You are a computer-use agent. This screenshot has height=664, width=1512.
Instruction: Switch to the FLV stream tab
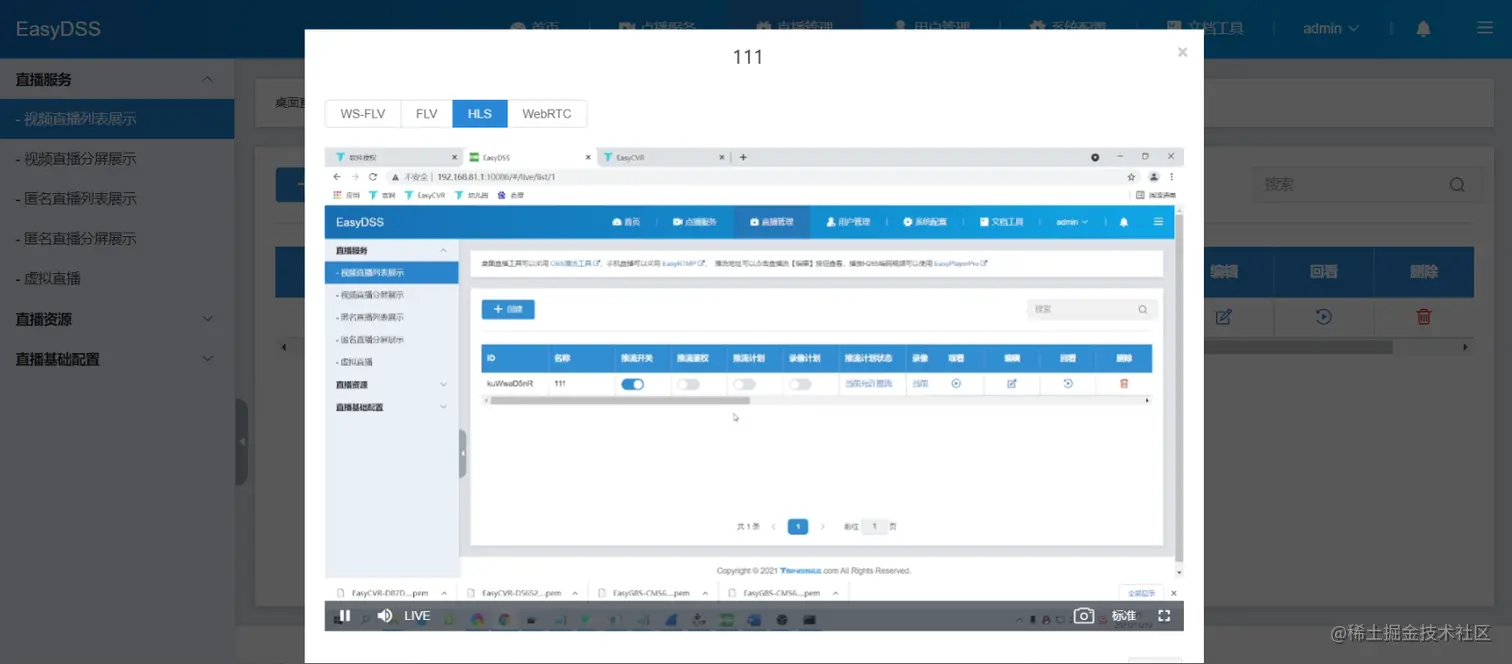click(x=427, y=114)
